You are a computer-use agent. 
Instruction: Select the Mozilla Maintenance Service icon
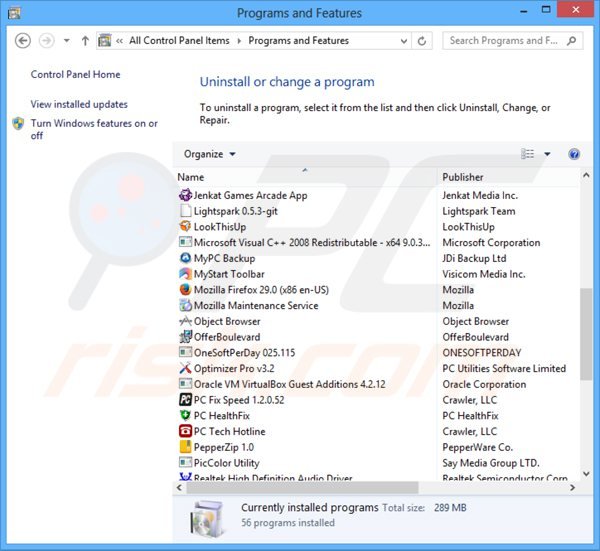pyautogui.click(x=185, y=305)
